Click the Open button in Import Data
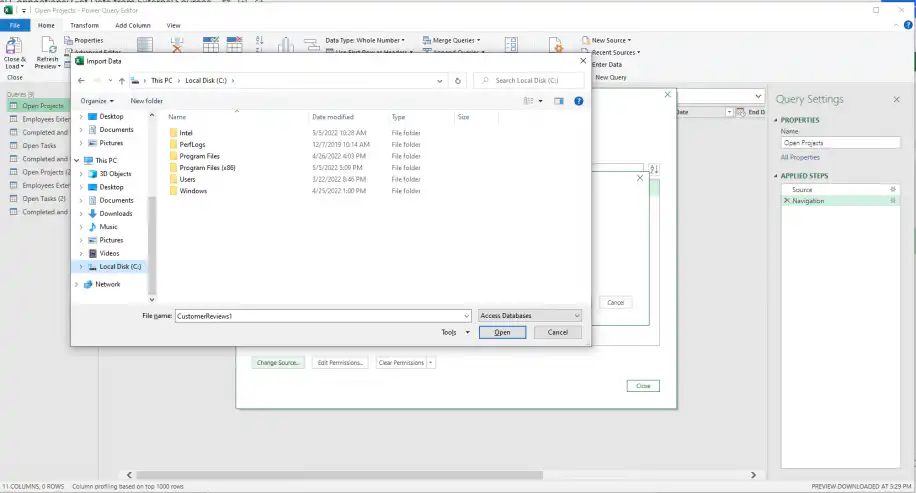Viewport: 916px width, 493px height. coord(502,332)
